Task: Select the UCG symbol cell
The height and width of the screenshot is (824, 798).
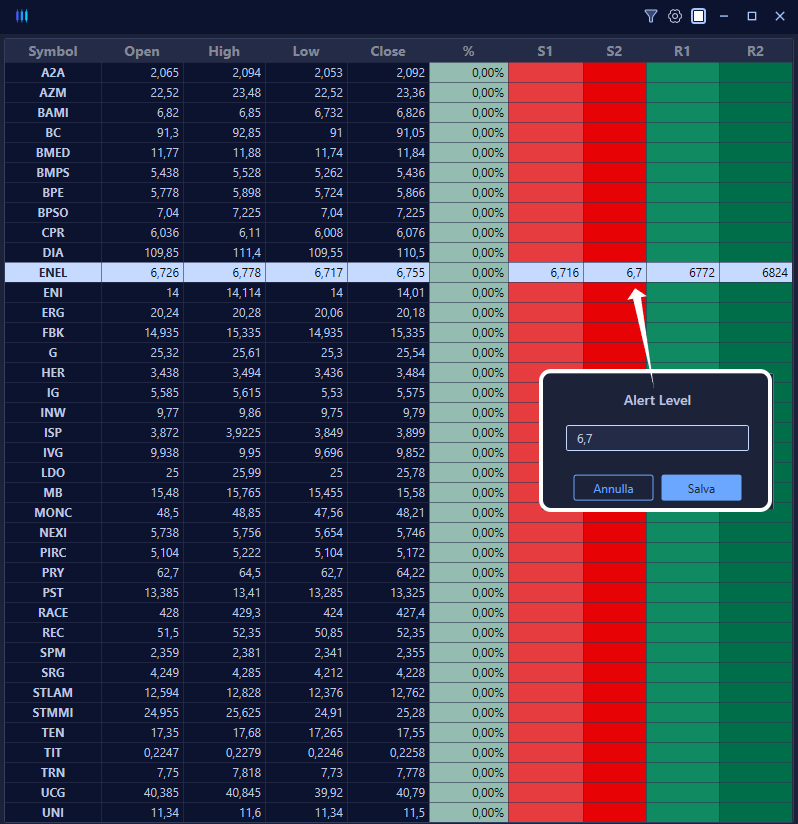Action: click(x=53, y=792)
